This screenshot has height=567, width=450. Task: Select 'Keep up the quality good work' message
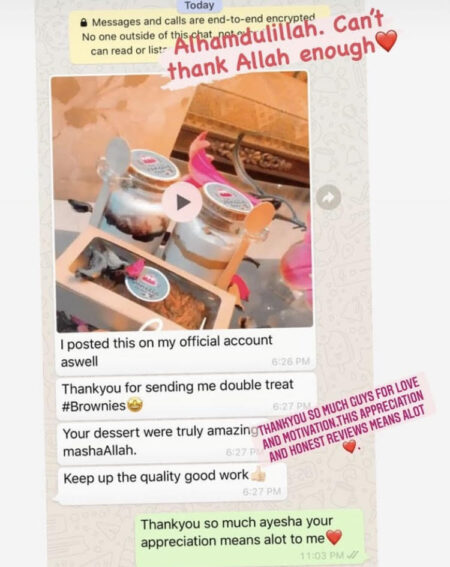click(x=171, y=483)
